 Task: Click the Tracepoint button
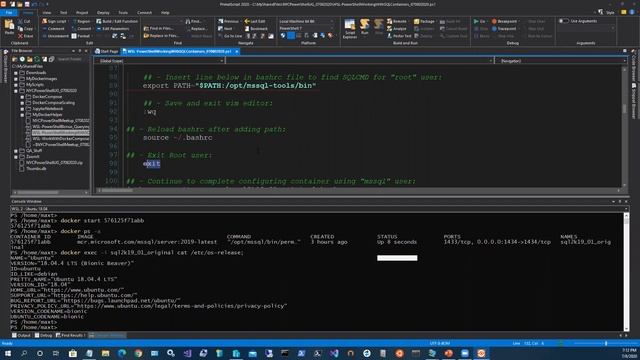point(504,29)
